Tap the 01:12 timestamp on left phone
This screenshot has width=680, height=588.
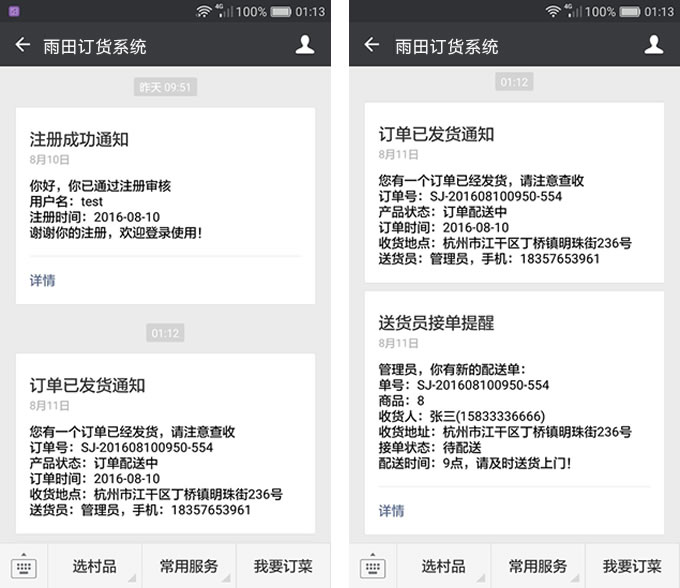click(165, 333)
